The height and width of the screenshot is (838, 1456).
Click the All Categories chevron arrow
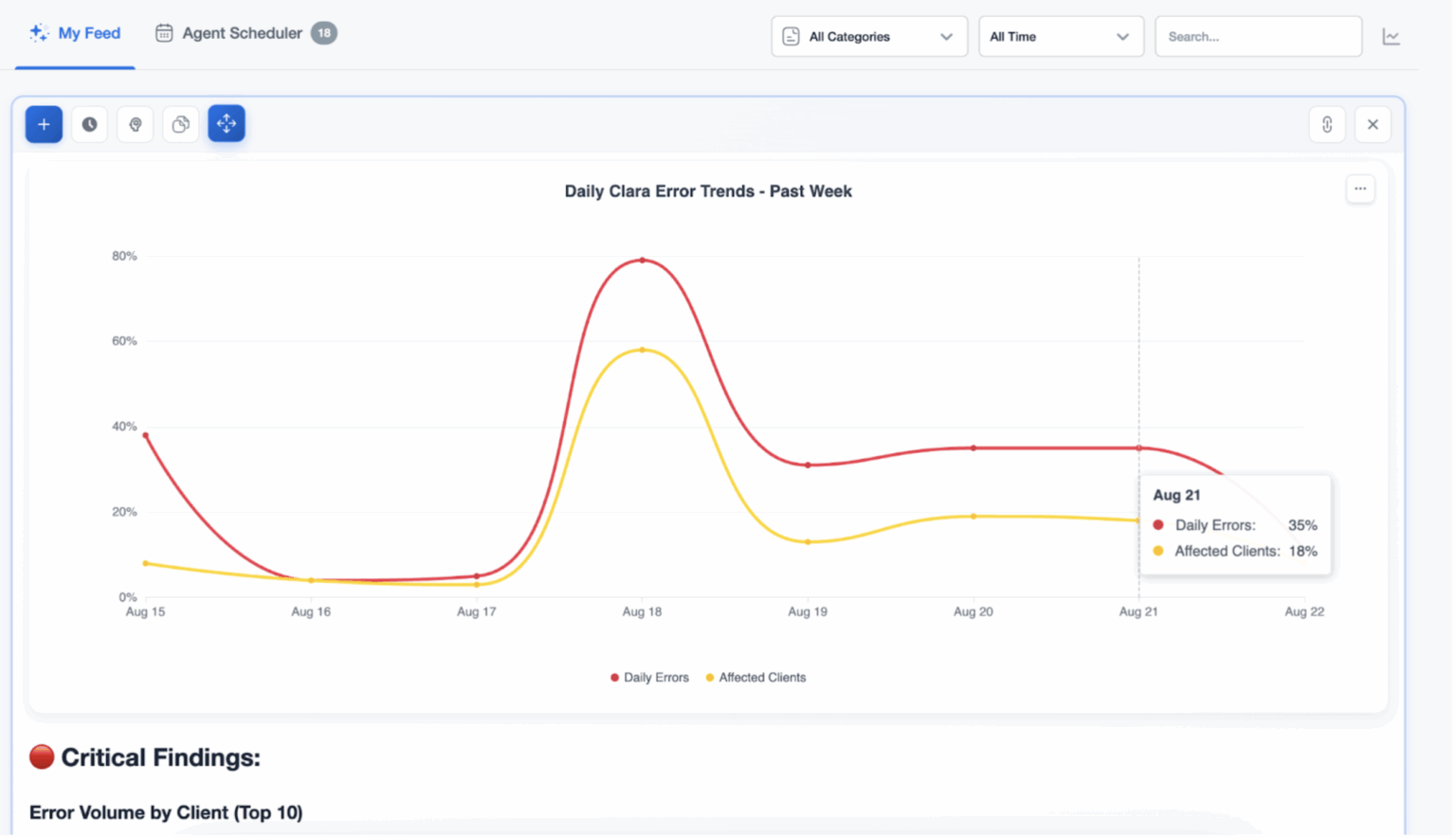946,36
